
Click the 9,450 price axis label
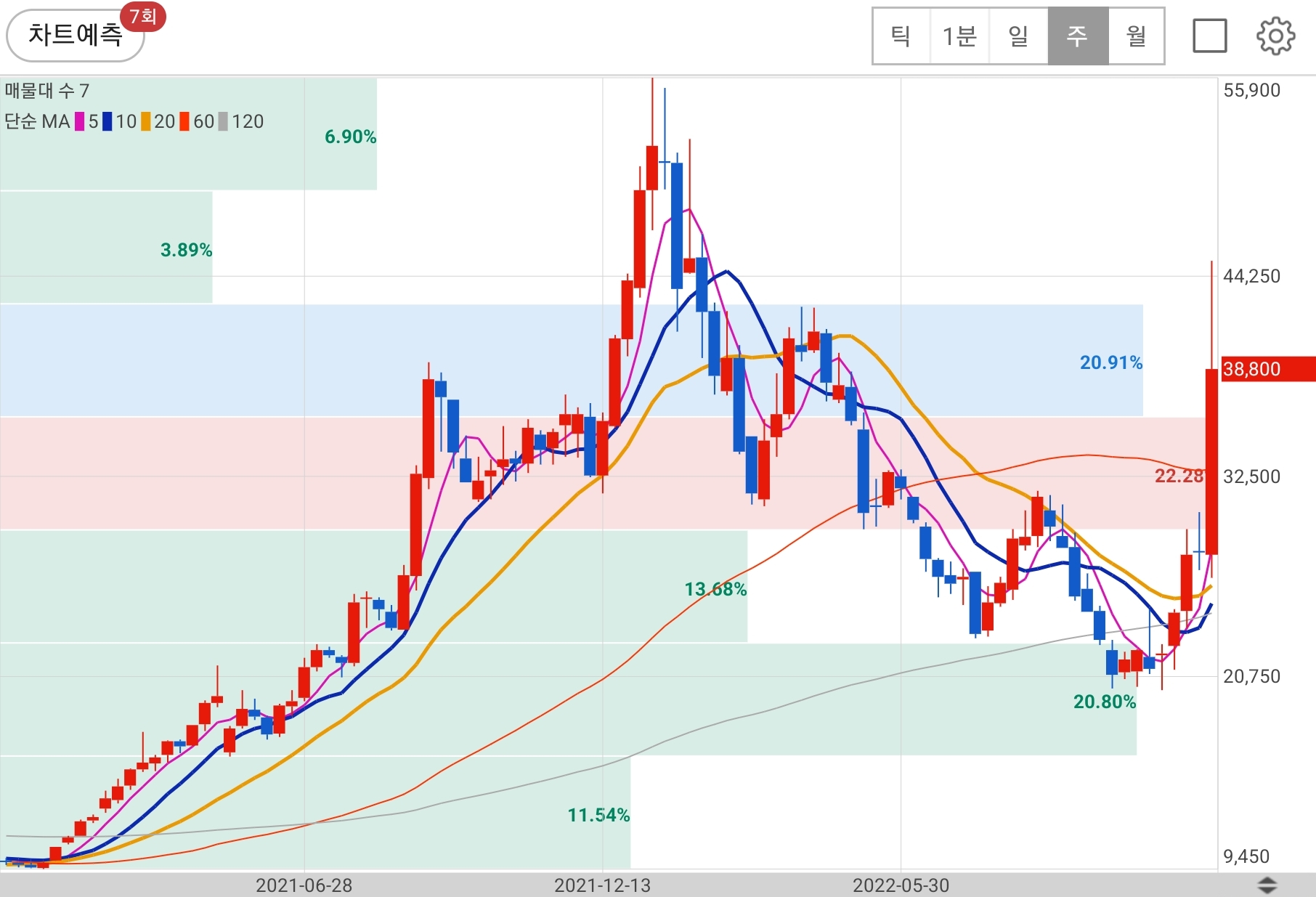pyautogui.click(x=1246, y=856)
